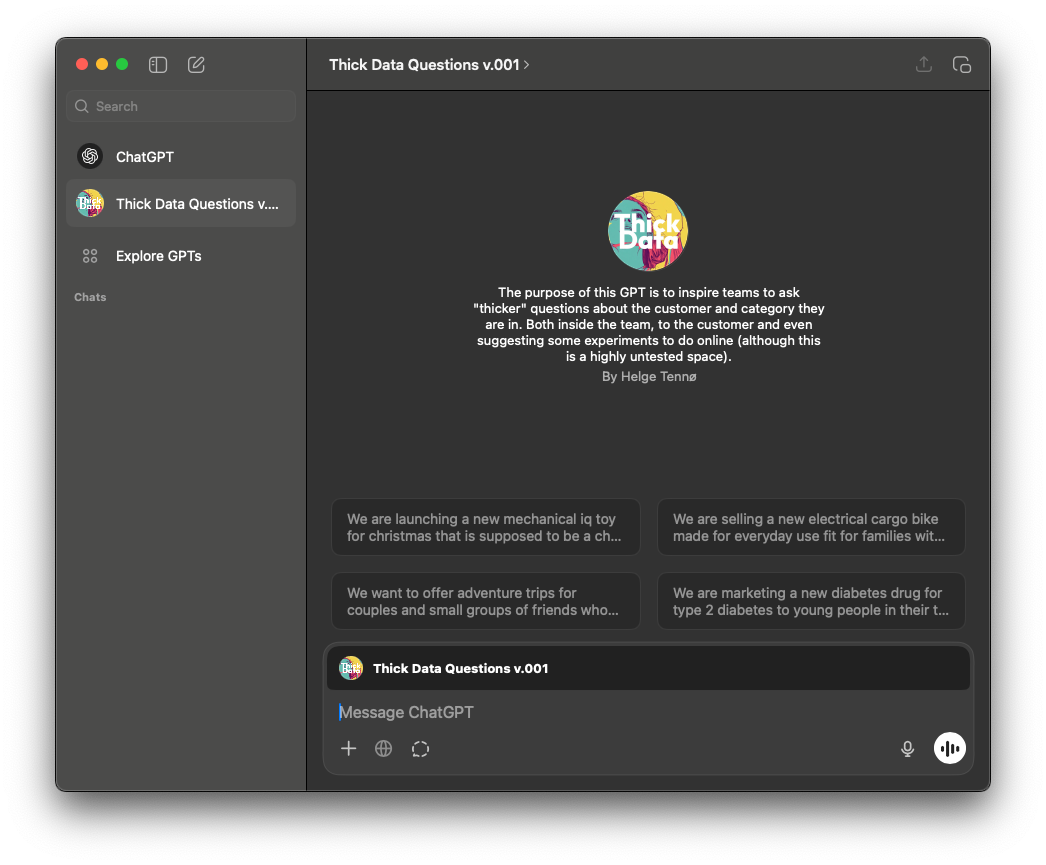
Task: Click the share upload icon
Action: [x=923, y=65]
